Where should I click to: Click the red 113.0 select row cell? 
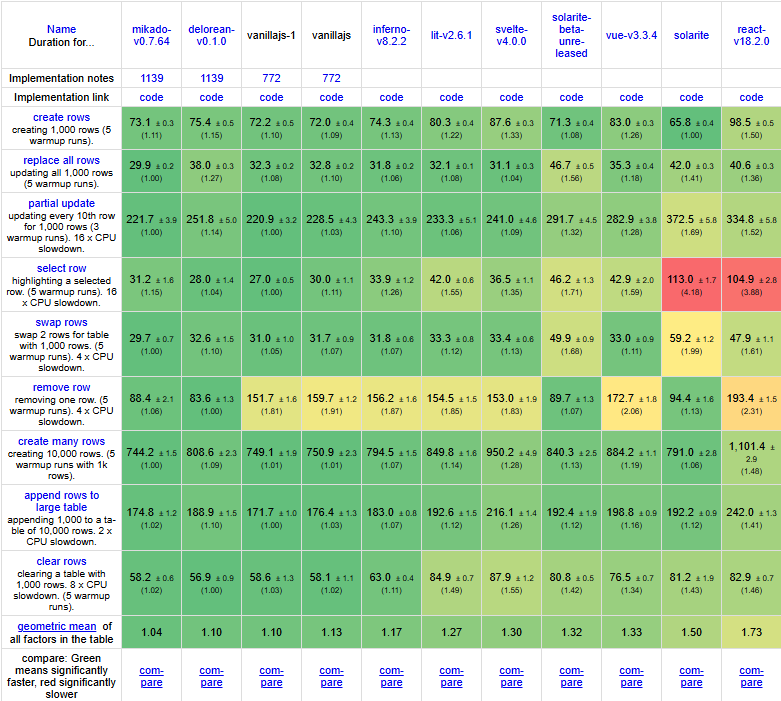click(691, 285)
